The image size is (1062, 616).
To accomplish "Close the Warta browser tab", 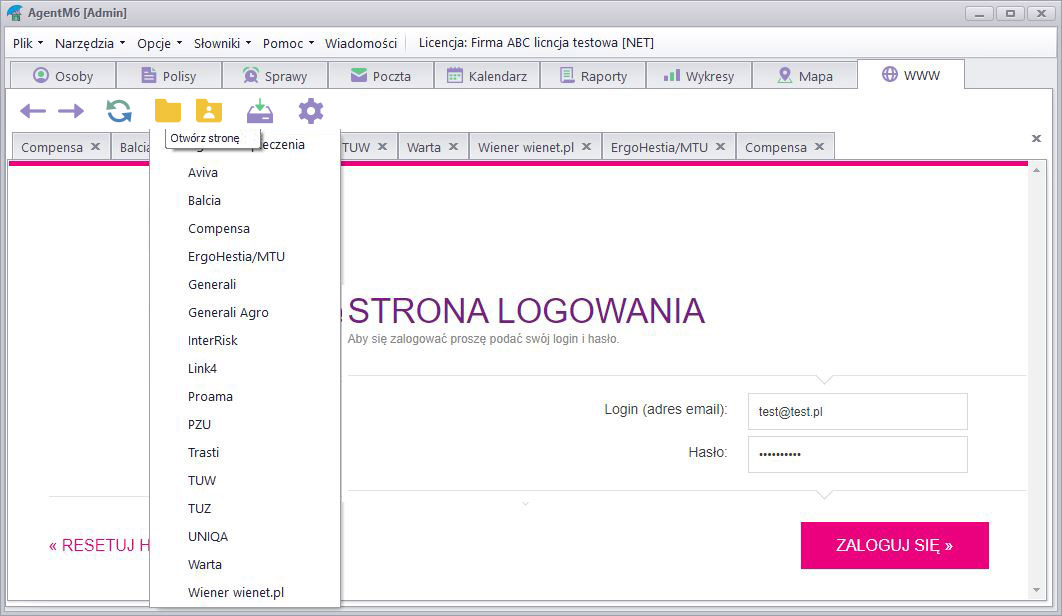I will coord(454,146).
